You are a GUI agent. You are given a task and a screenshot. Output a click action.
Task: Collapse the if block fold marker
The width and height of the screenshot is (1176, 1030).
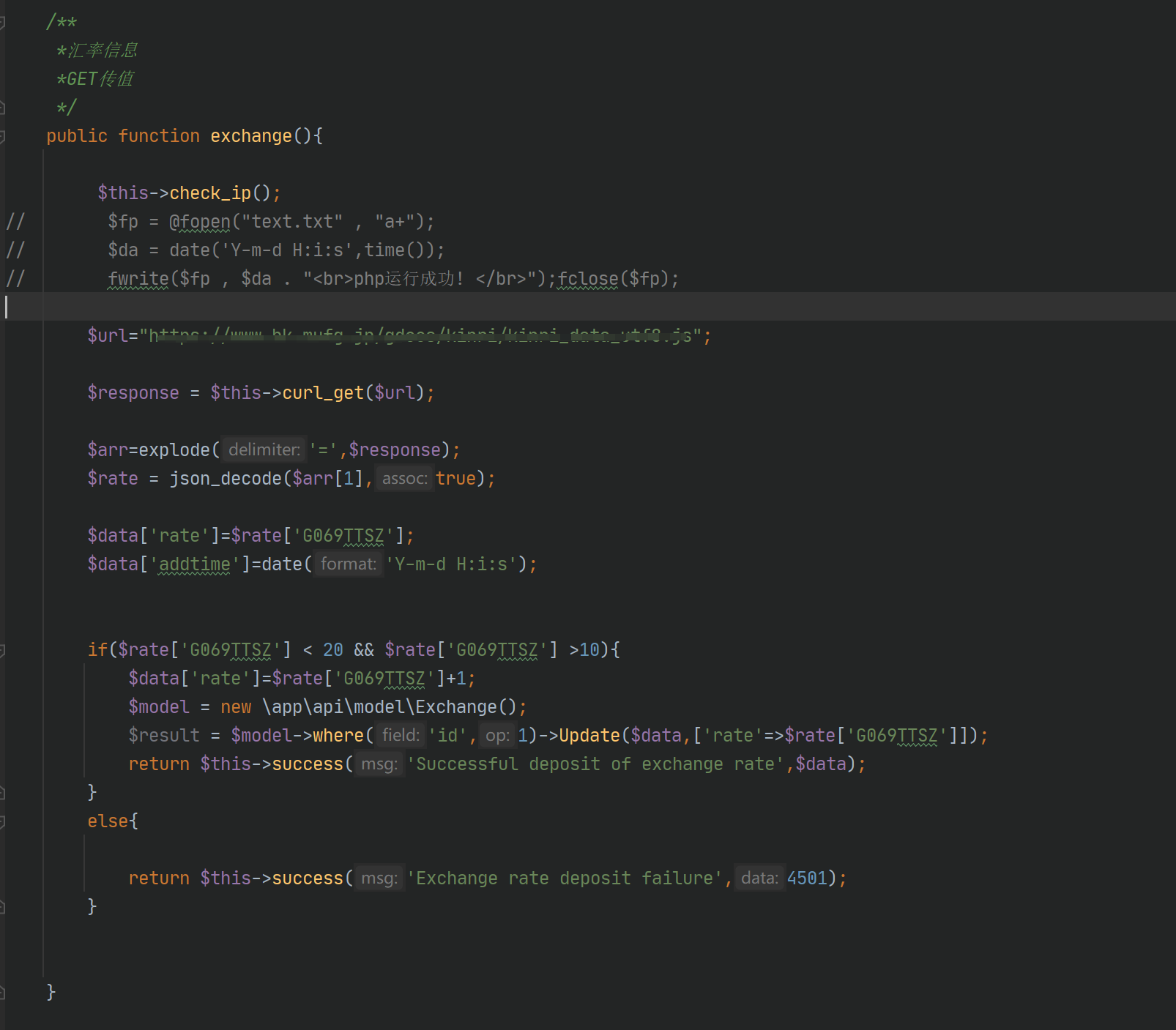[2, 650]
